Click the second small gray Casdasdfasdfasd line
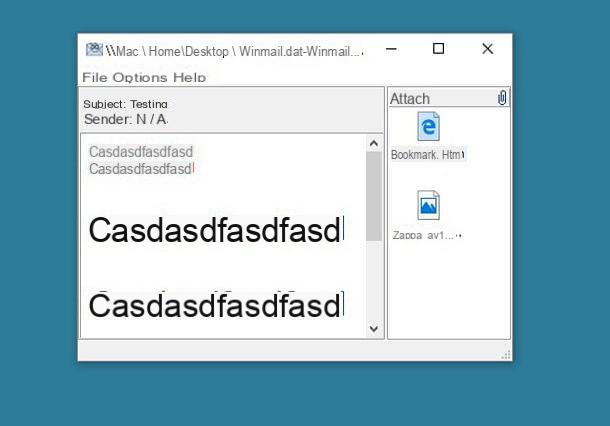Screen dimensions: 610x426 tap(141, 169)
